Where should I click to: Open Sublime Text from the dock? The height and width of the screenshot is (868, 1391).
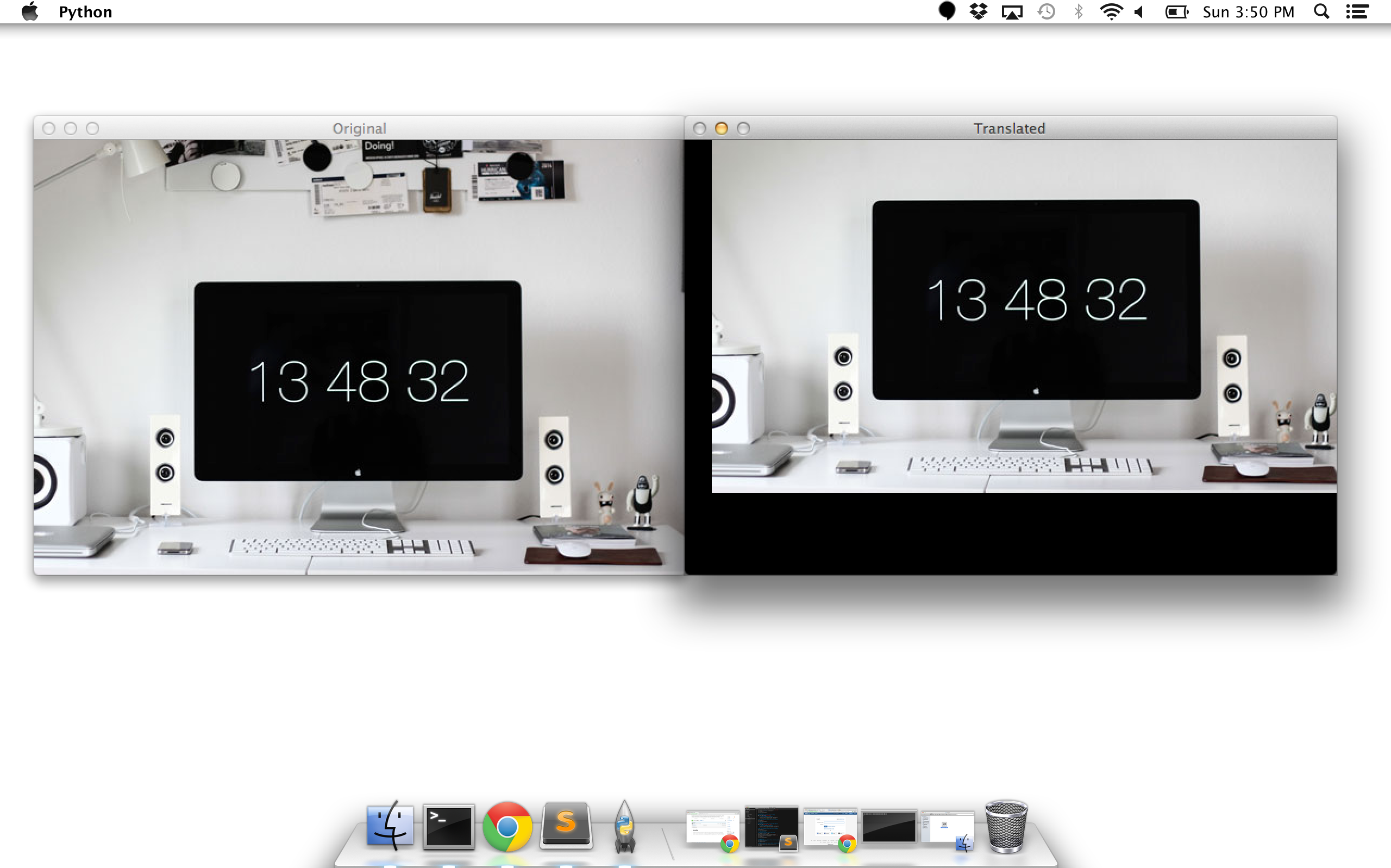coord(566,826)
